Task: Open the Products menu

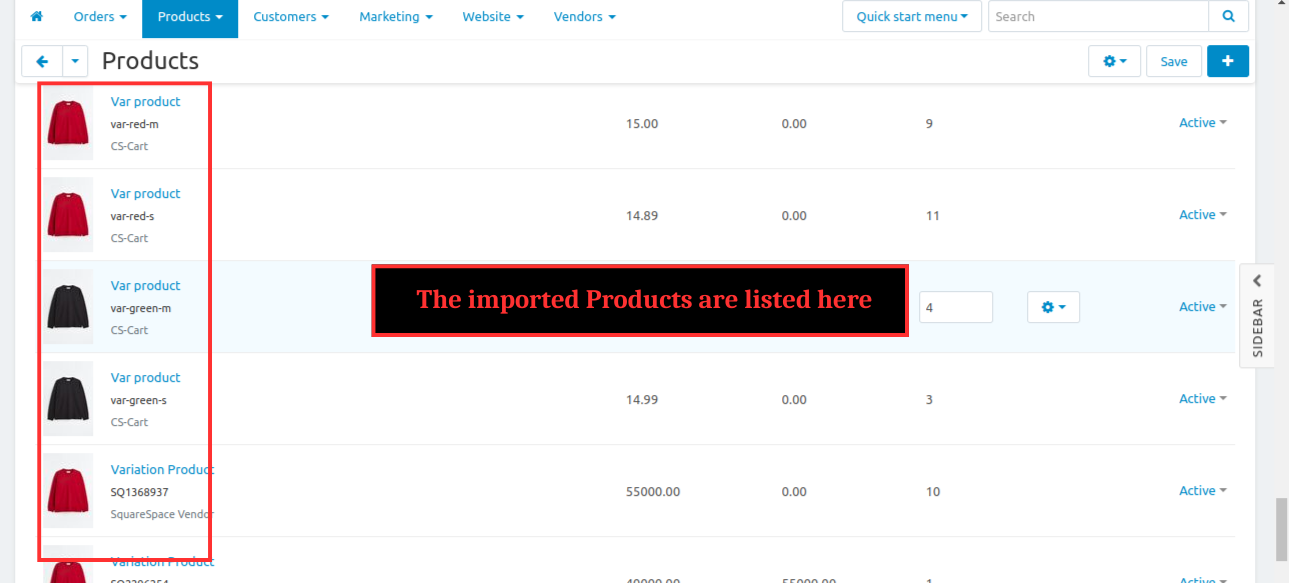Action: pyautogui.click(x=190, y=17)
